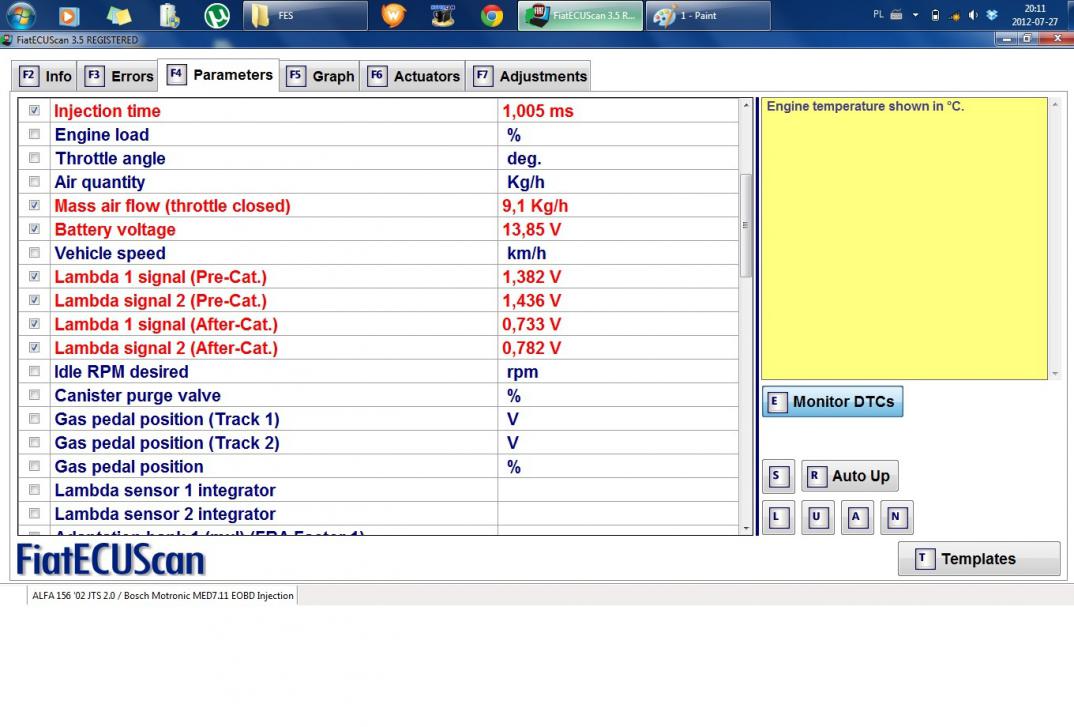The image size is (1074, 727).
Task: Click the yellow description help panel
Action: [904, 238]
